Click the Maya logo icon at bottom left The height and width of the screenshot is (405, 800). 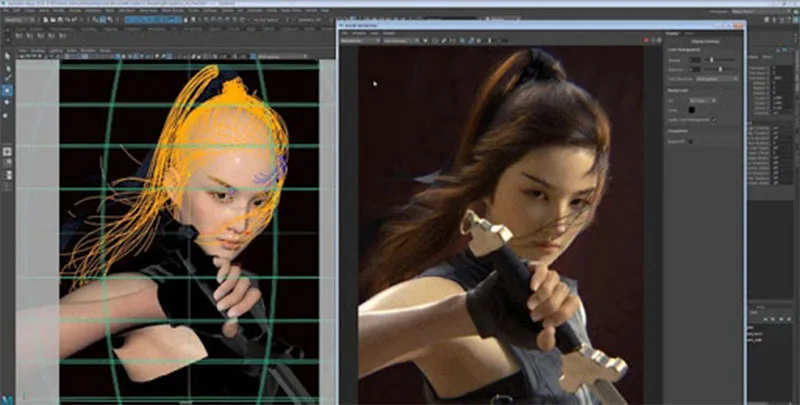click(7, 399)
